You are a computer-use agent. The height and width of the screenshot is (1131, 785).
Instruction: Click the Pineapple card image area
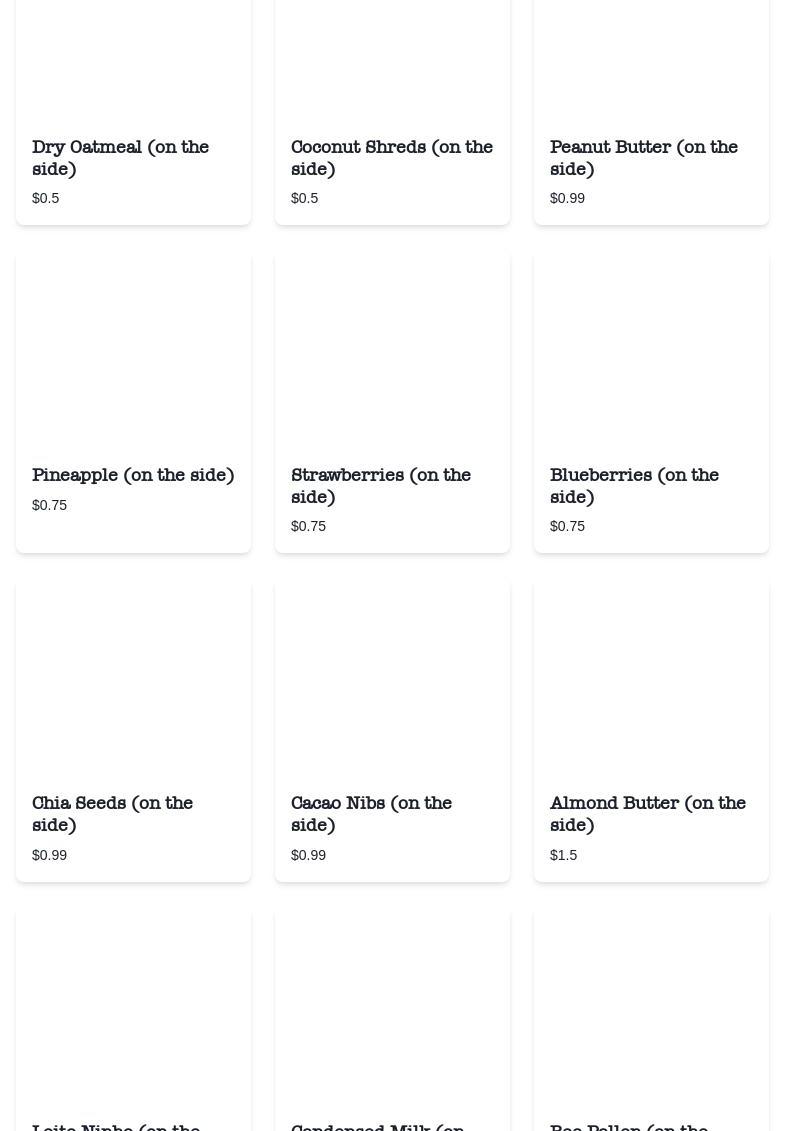(x=133, y=350)
